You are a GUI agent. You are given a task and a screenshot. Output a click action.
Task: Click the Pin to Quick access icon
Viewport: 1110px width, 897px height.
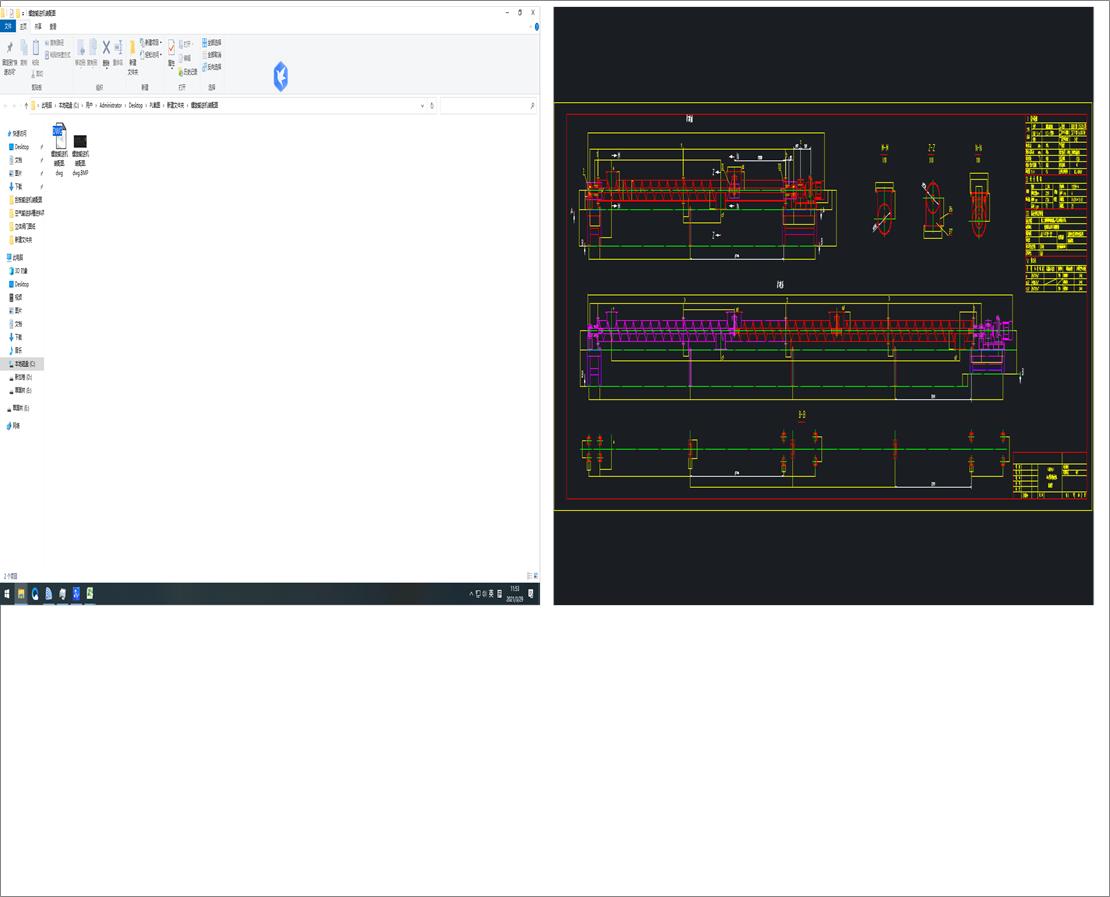pyautogui.click(x=10, y=49)
